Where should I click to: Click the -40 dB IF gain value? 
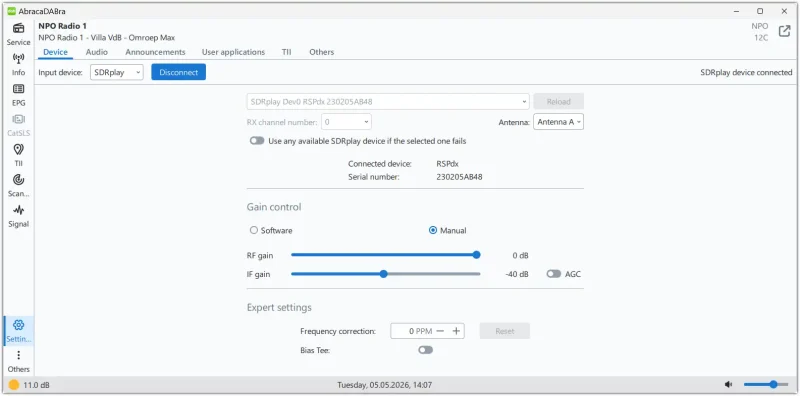click(x=517, y=274)
